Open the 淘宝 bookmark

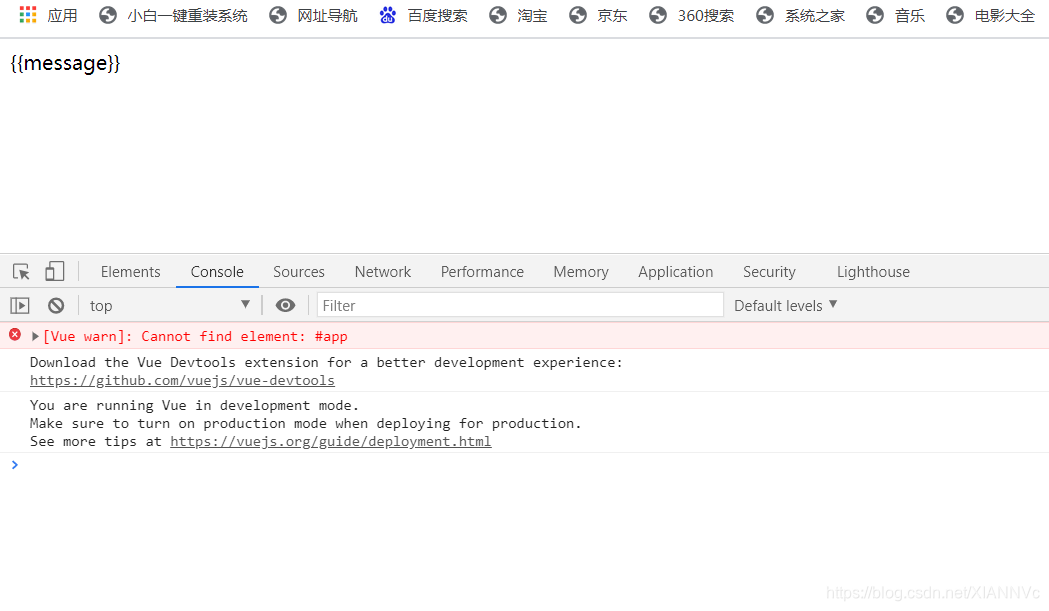531,15
